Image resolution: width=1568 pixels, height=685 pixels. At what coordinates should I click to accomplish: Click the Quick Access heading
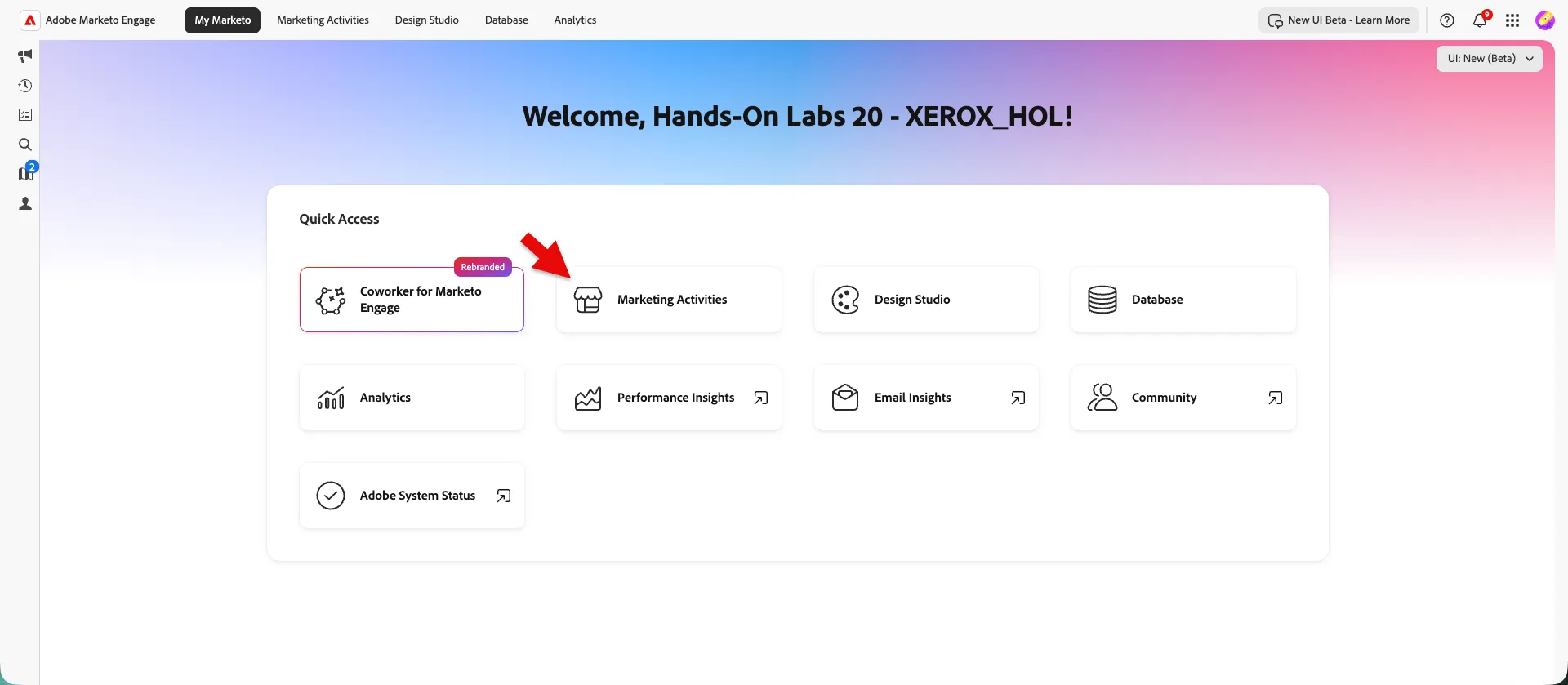pyautogui.click(x=339, y=219)
